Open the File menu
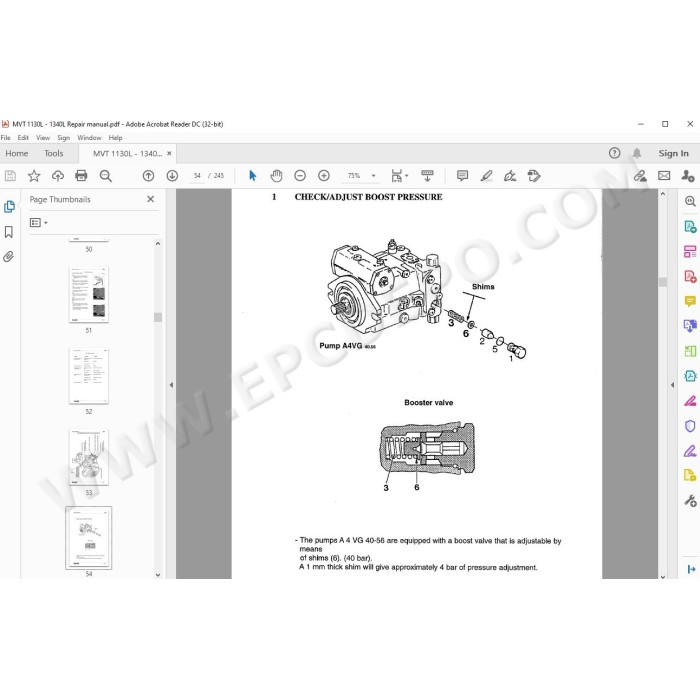Image resolution: width=700 pixels, height=700 pixels. click(5, 138)
